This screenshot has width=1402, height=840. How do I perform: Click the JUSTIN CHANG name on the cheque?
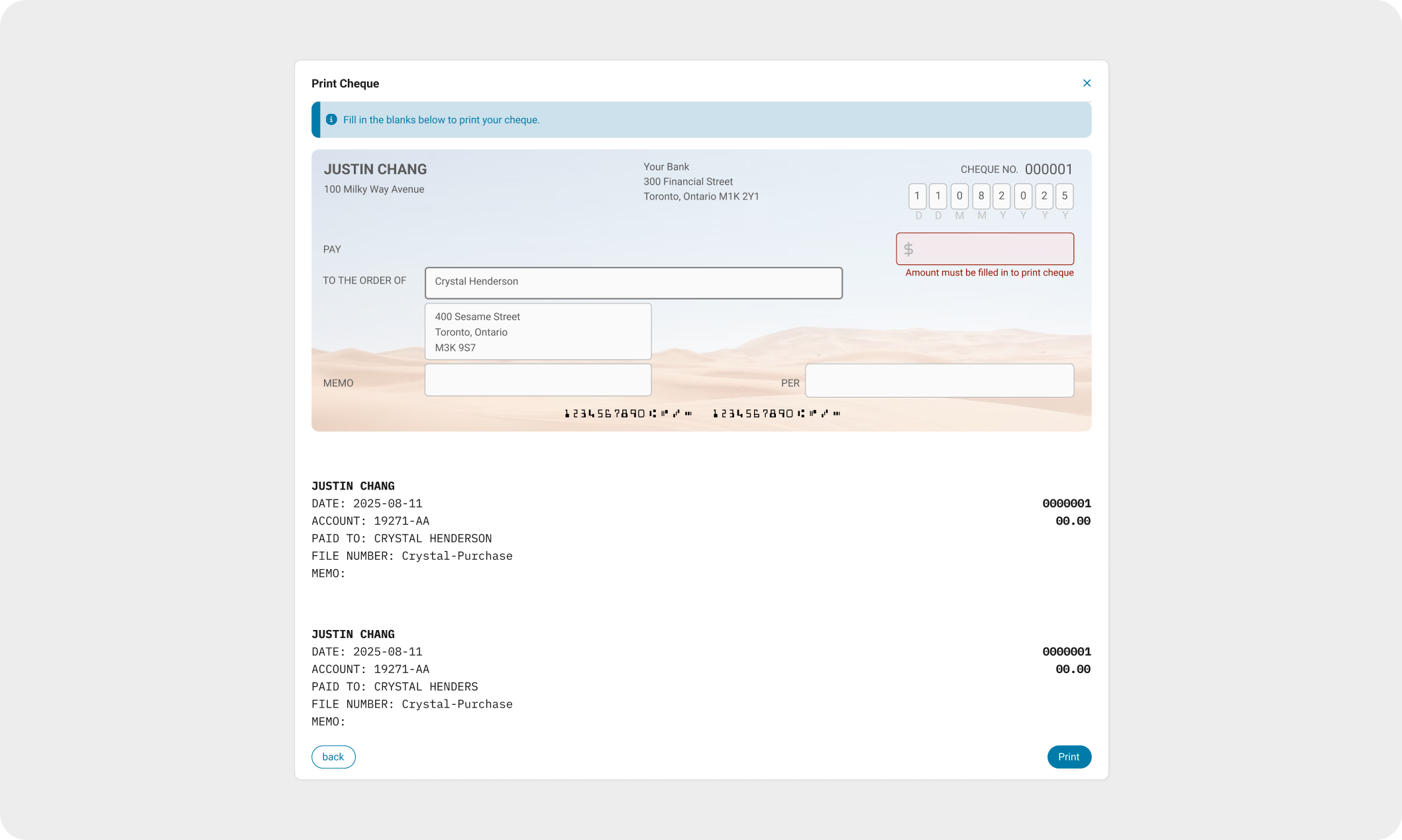click(x=375, y=170)
